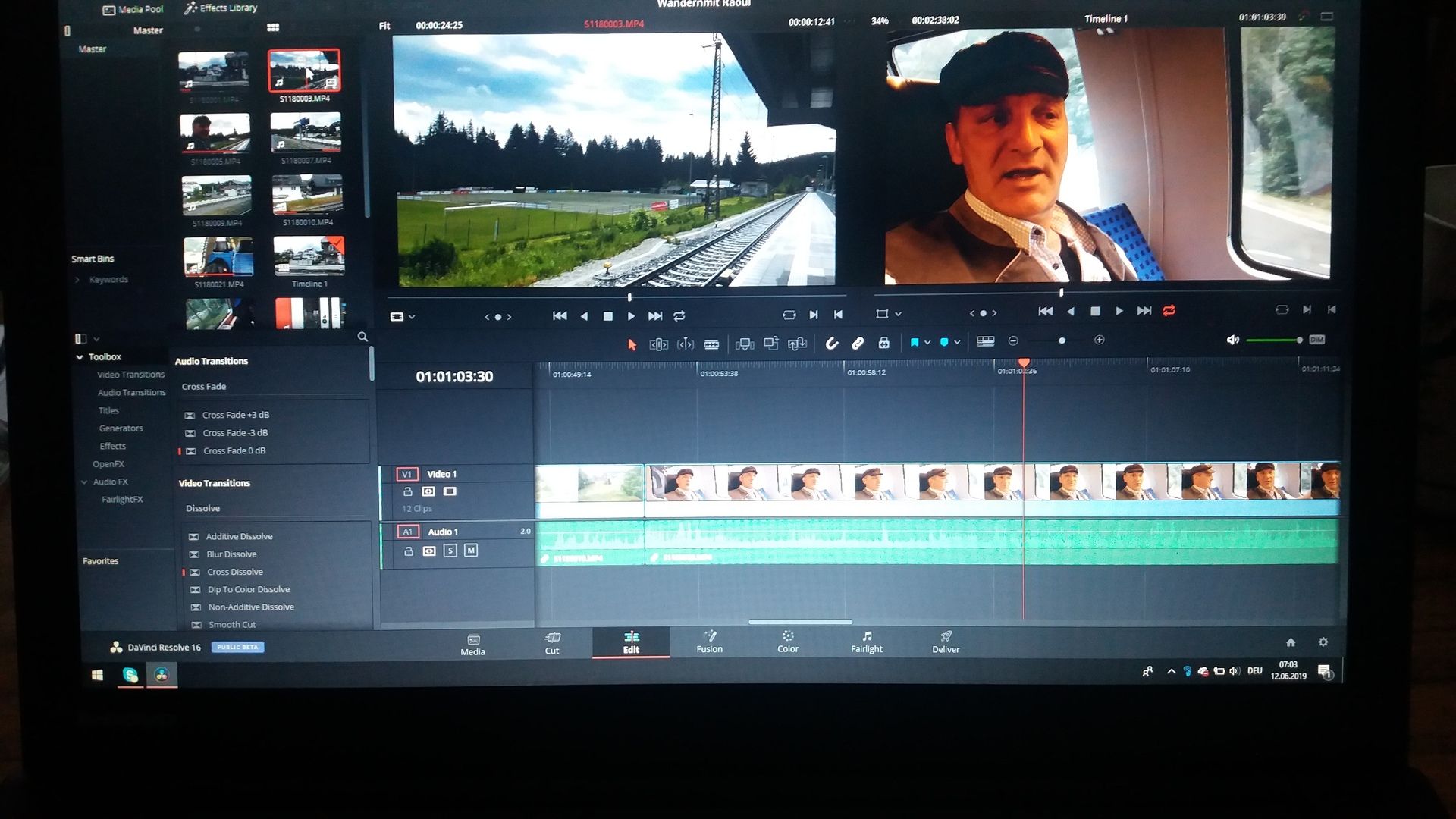Solo the Audio 1 track

pyautogui.click(x=450, y=551)
